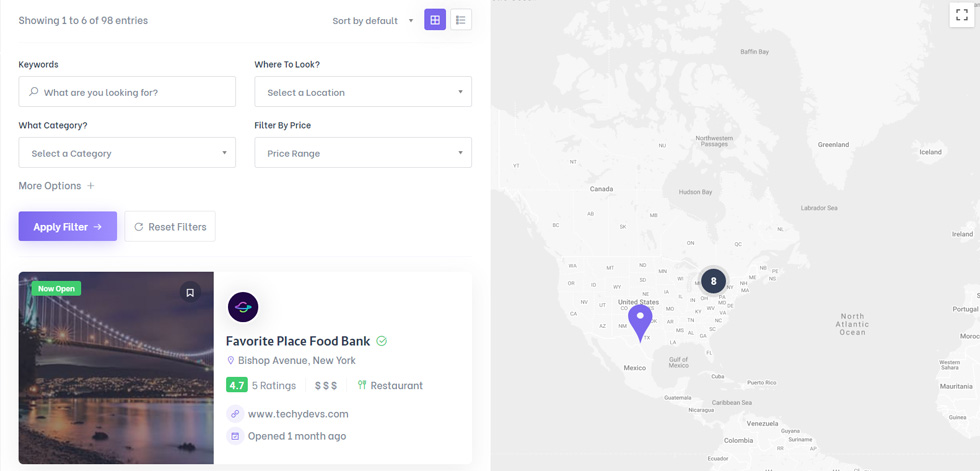Open the Select a Category dropdown
The width and height of the screenshot is (980, 471).
(127, 153)
